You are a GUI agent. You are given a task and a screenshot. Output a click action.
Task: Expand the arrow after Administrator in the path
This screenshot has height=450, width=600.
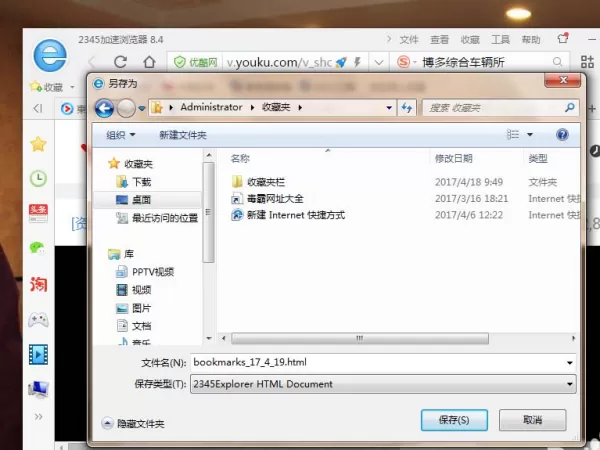[252, 108]
